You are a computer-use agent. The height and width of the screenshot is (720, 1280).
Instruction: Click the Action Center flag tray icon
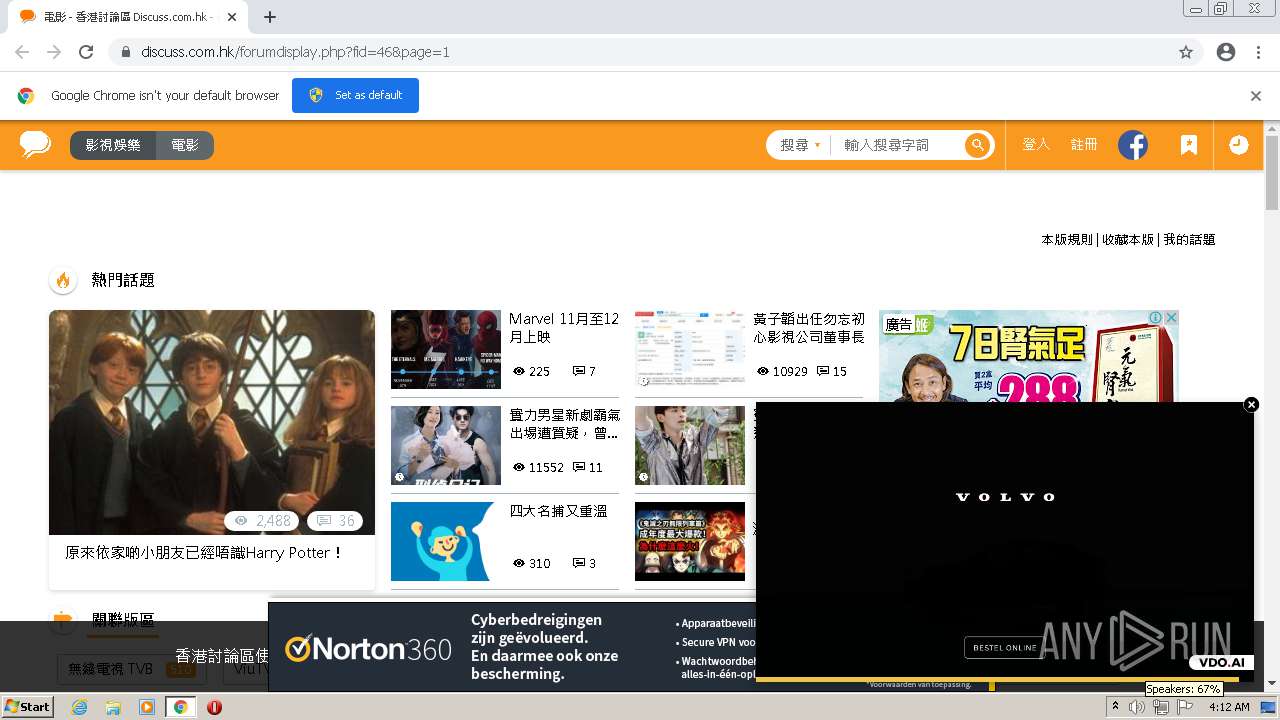[x=1184, y=707]
